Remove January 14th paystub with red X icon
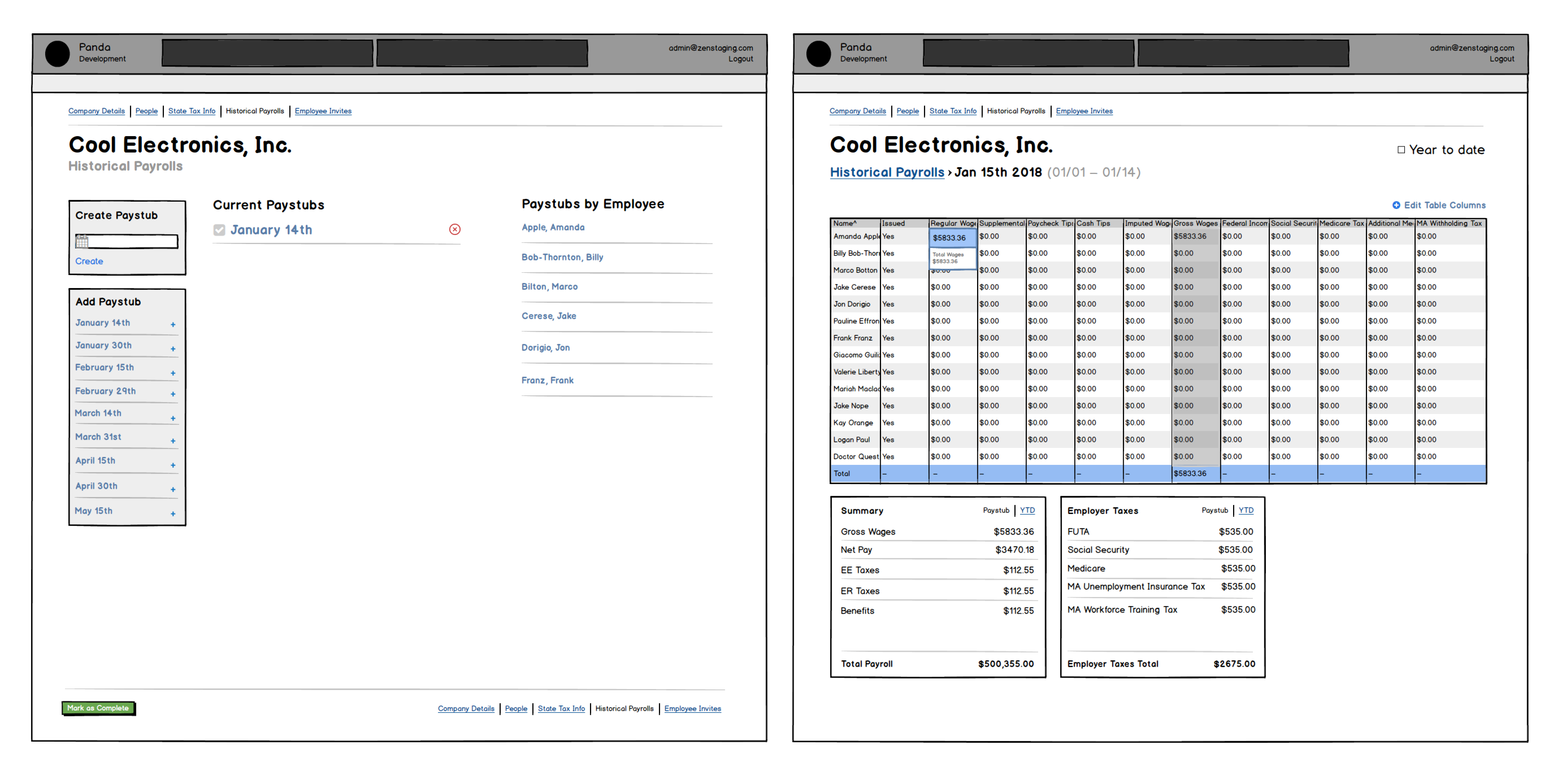 [x=455, y=229]
